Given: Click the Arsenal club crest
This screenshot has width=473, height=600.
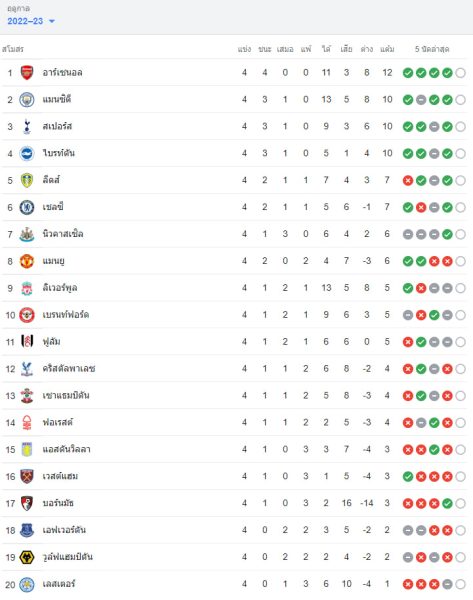Looking at the screenshot, I should point(27,73).
